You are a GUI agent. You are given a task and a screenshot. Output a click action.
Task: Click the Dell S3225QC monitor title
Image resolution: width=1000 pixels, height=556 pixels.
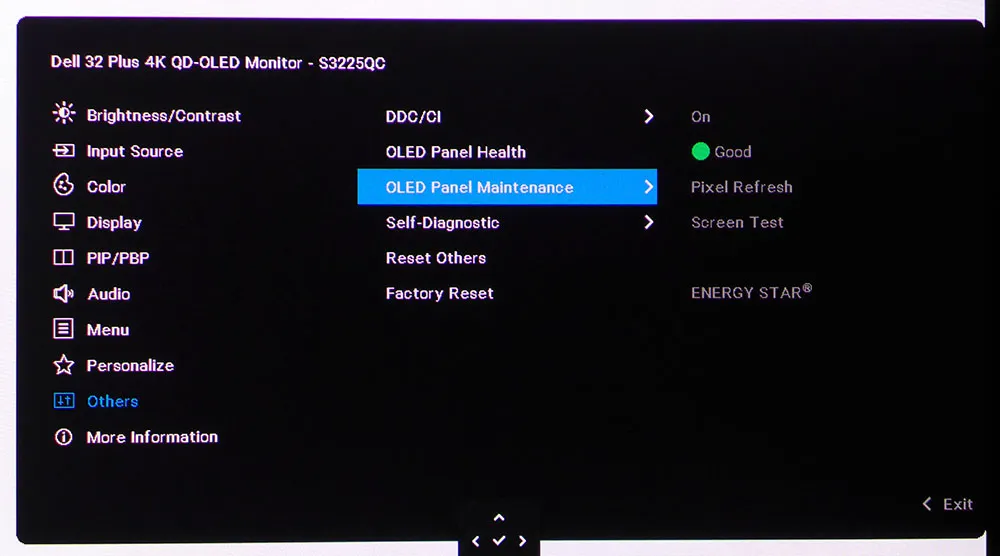click(x=218, y=62)
